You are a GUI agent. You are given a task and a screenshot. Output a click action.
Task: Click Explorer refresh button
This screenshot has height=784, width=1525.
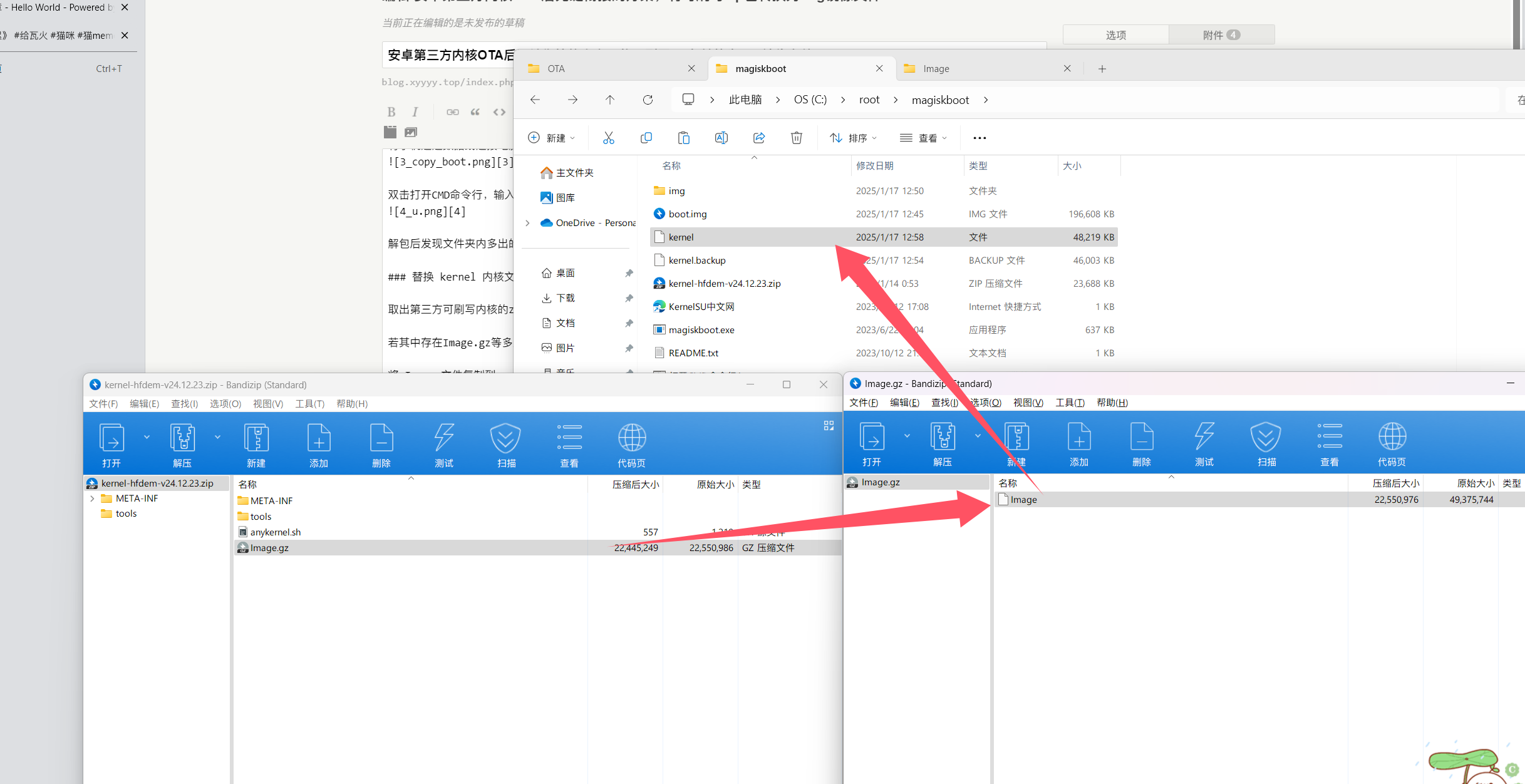(x=648, y=100)
